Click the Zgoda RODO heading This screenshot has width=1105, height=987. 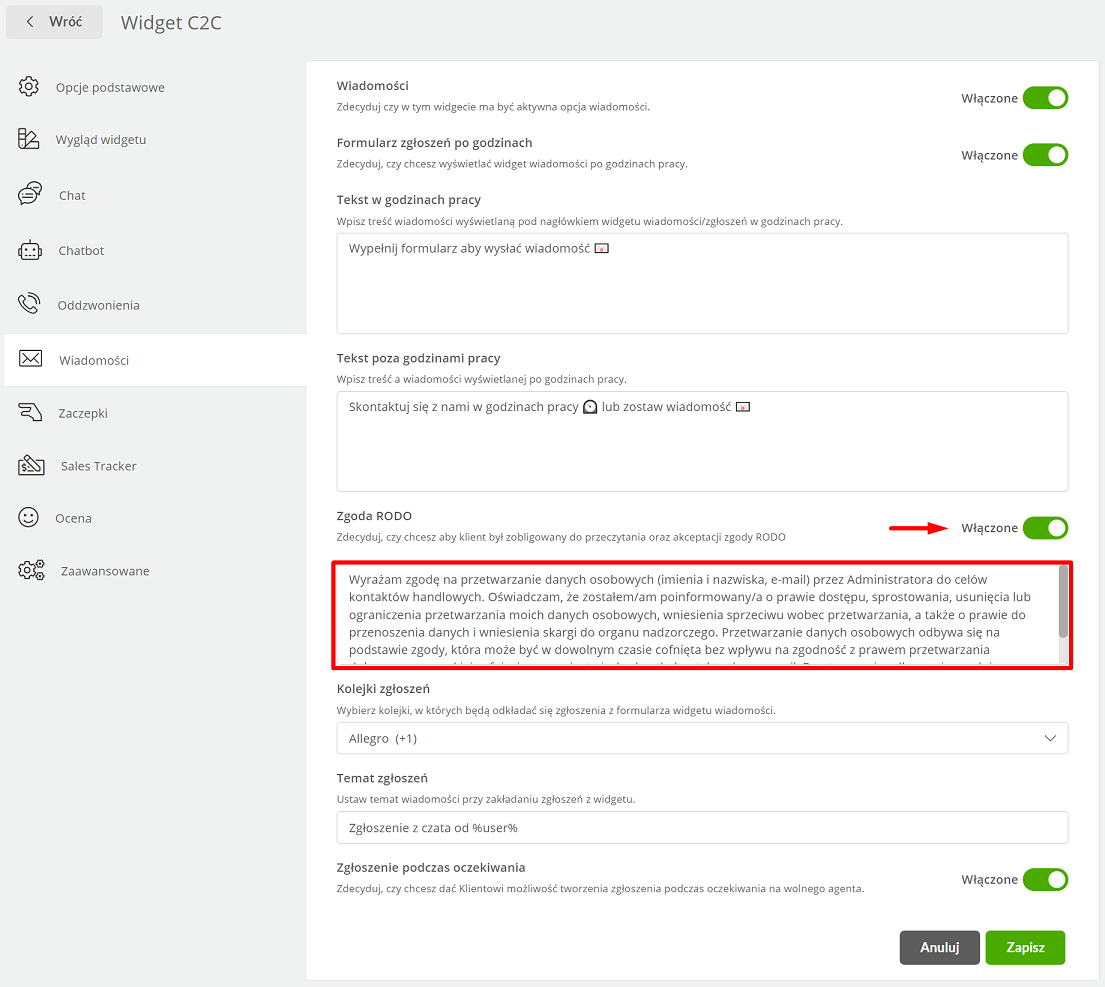(x=374, y=516)
